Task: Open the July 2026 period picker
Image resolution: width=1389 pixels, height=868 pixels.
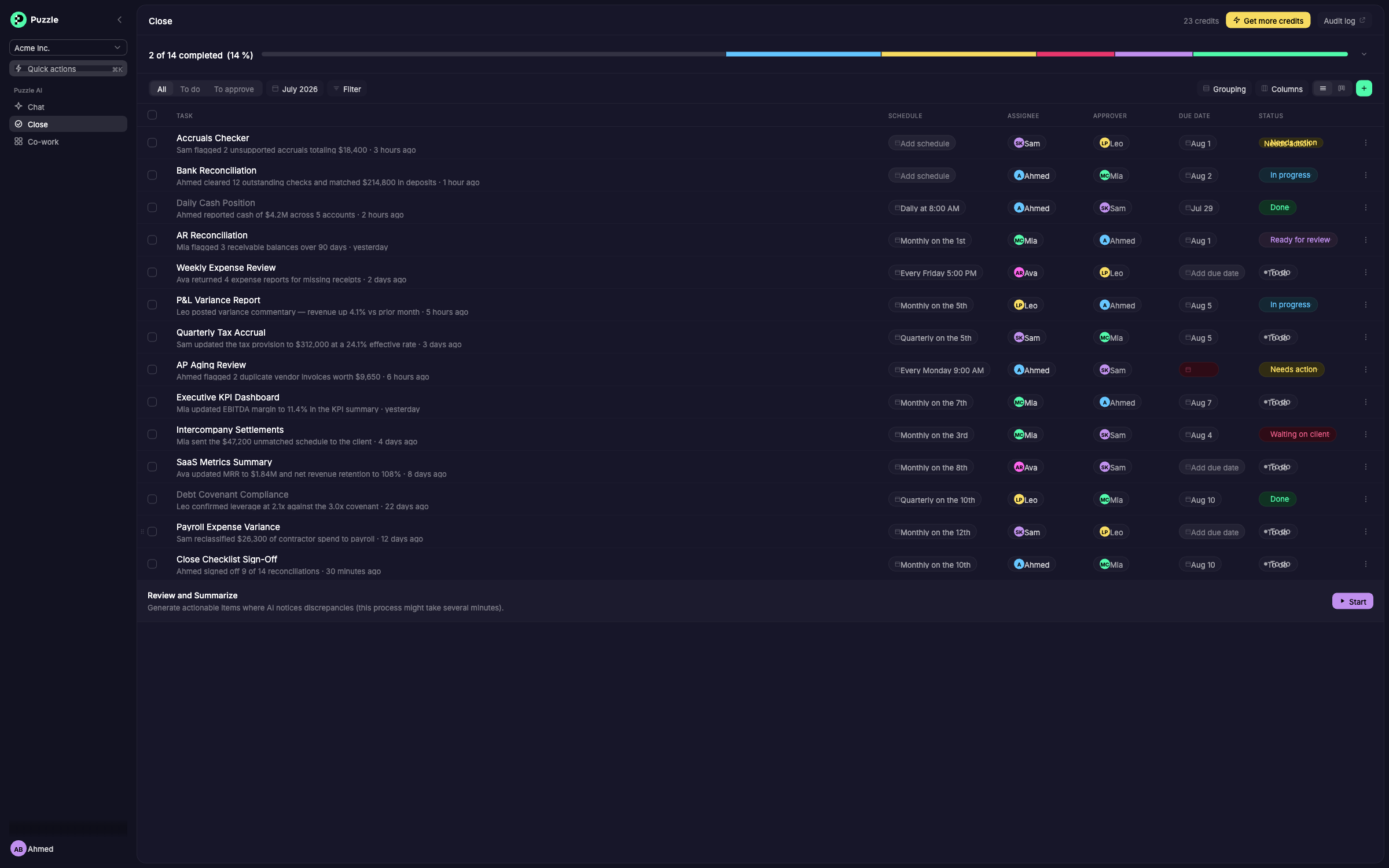Action: [x=295, y=89]
